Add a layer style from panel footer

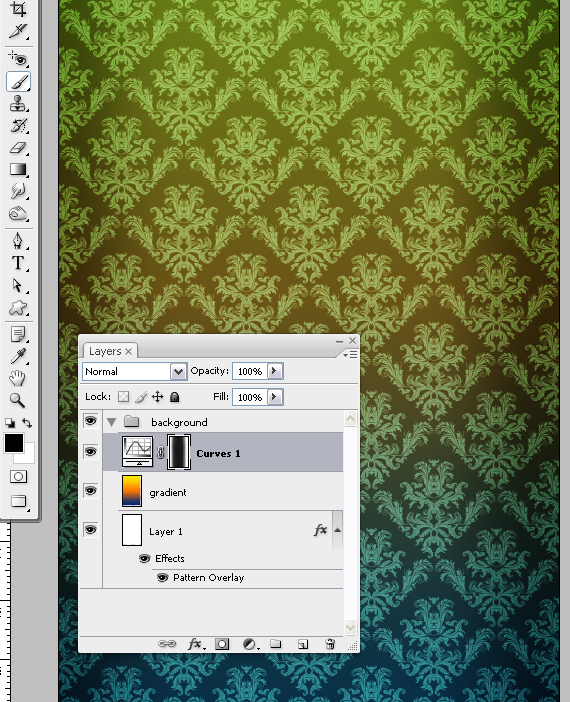click(x=195, y=644)
